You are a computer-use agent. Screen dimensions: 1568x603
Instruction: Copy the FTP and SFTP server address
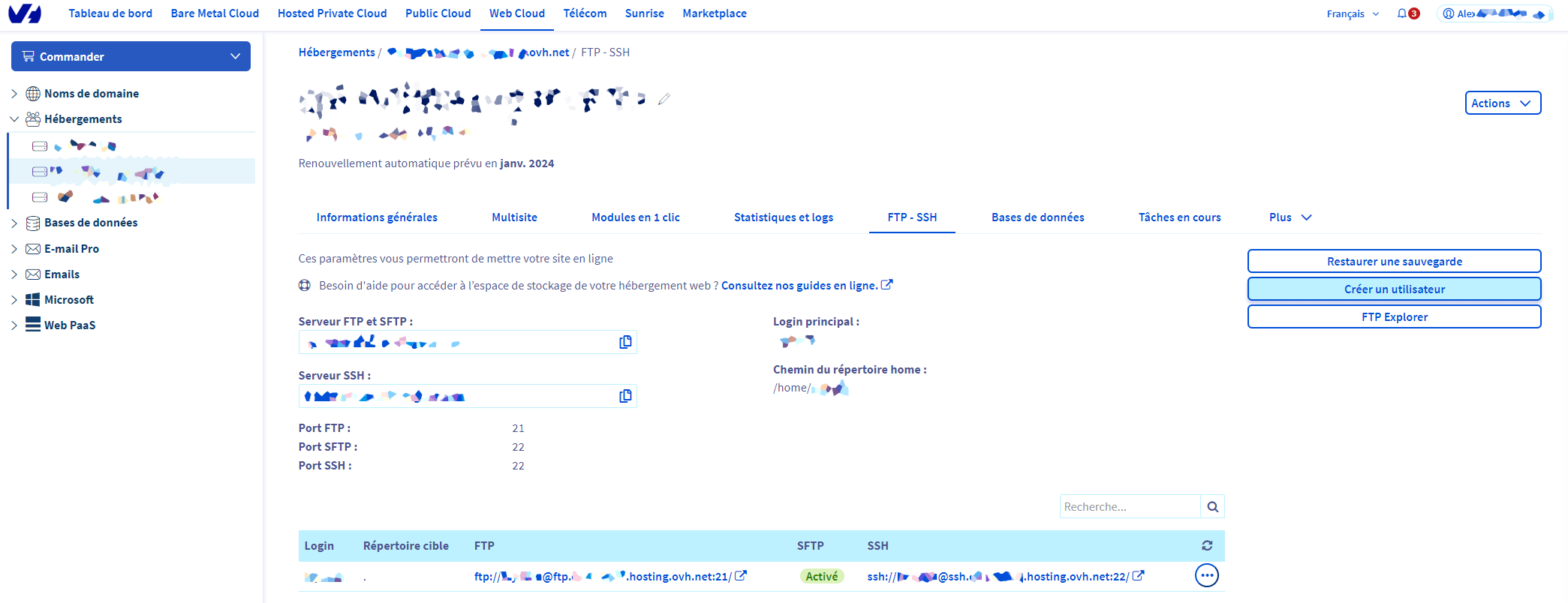click(x=624, y=343)
